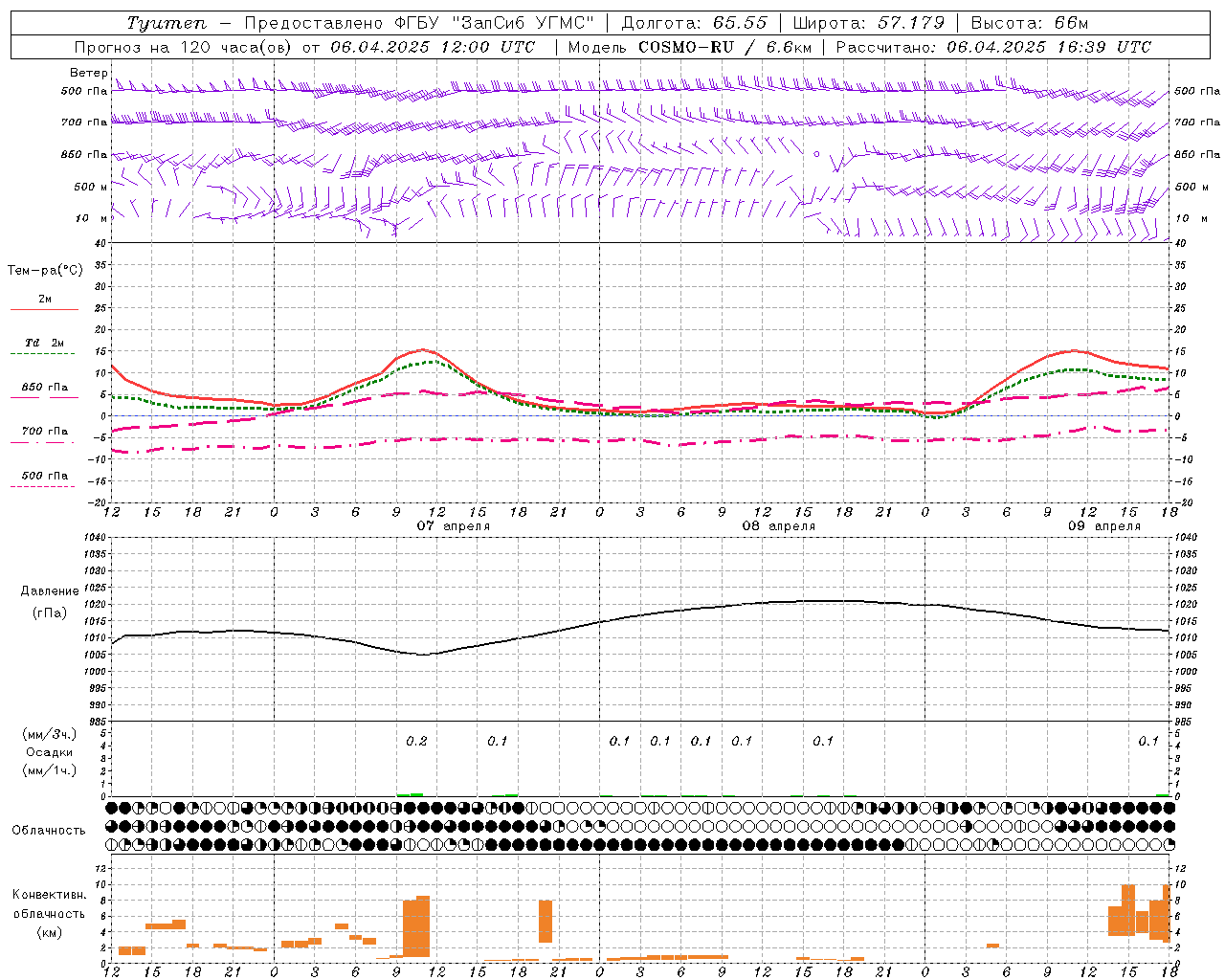
Task: Click the "700 гПа" temperature legend entry
Action: click(x=45, y=432)
